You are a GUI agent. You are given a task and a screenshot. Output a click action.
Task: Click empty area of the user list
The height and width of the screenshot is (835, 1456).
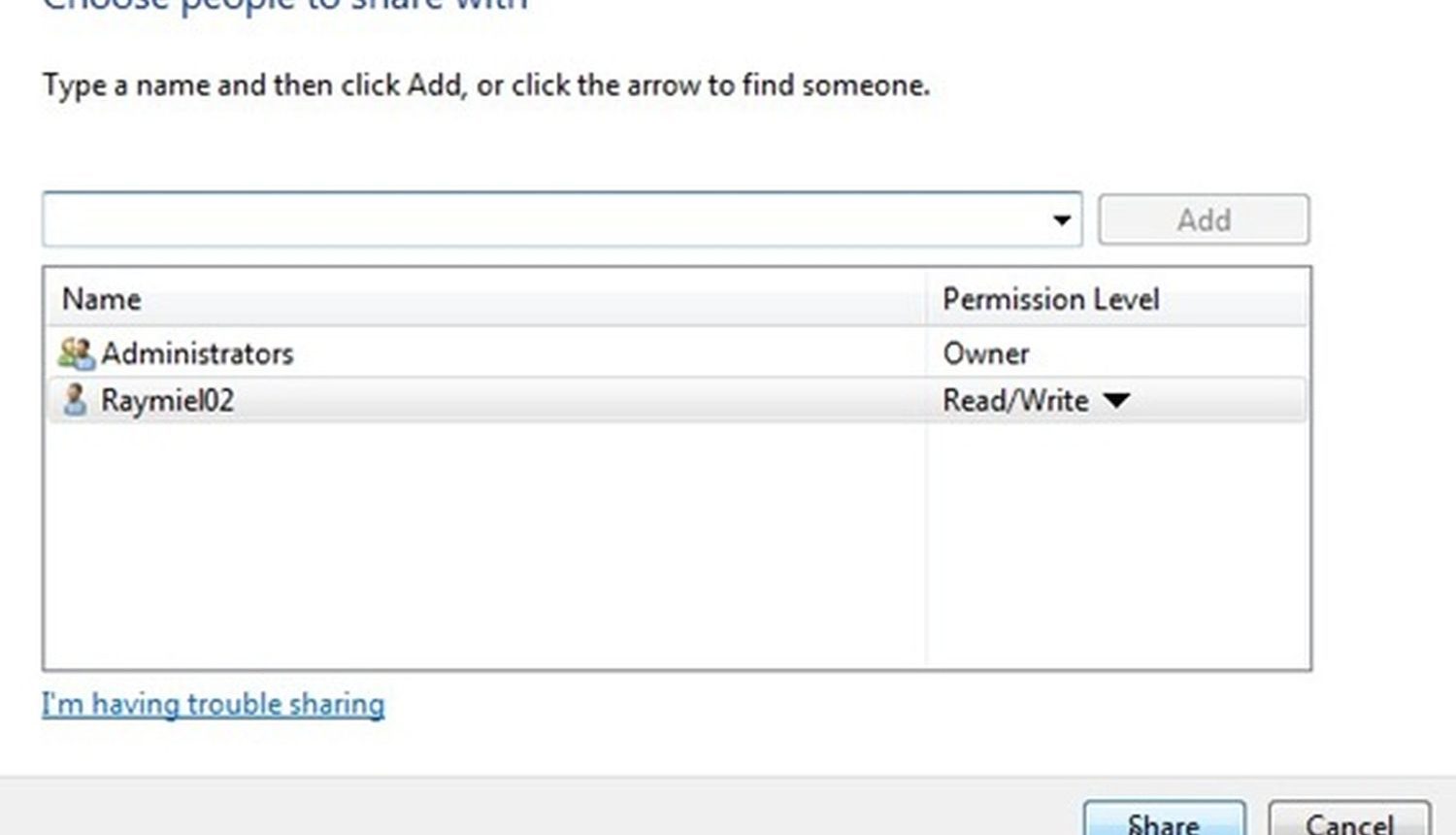pos(485,544)
